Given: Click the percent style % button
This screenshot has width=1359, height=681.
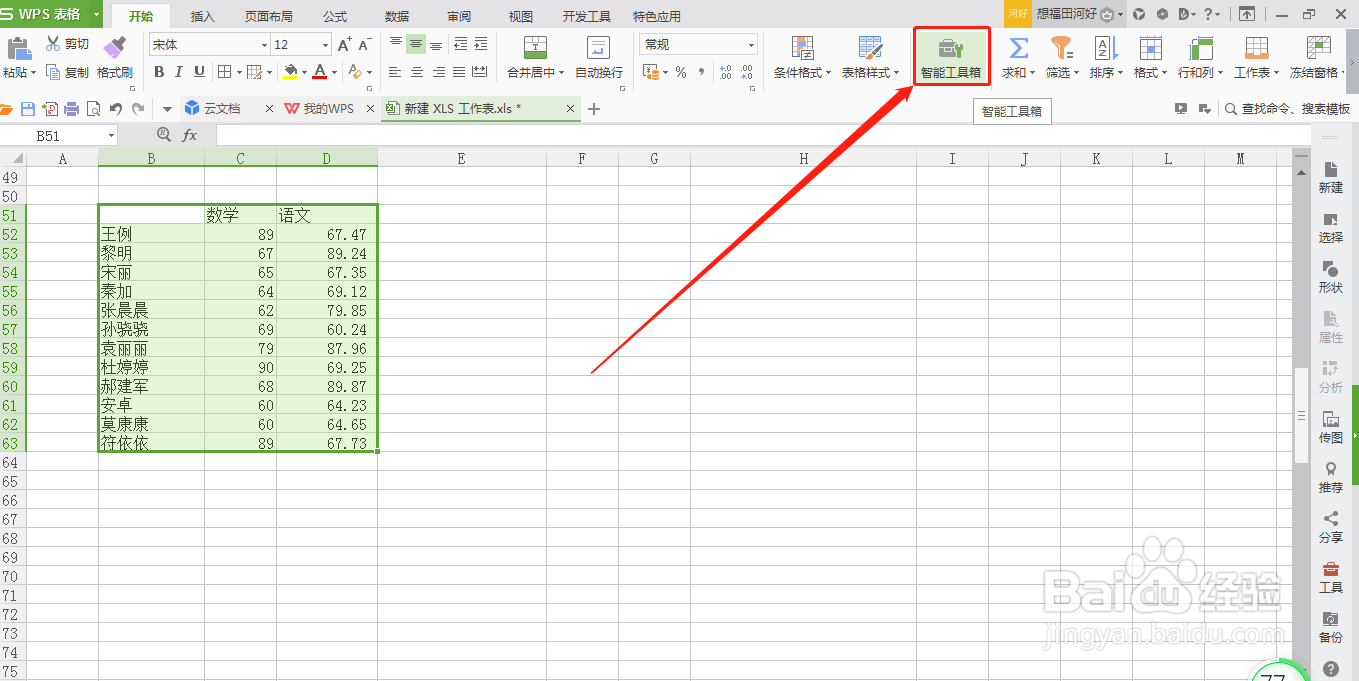Looking at the screenshot, I should pos(680,72).
